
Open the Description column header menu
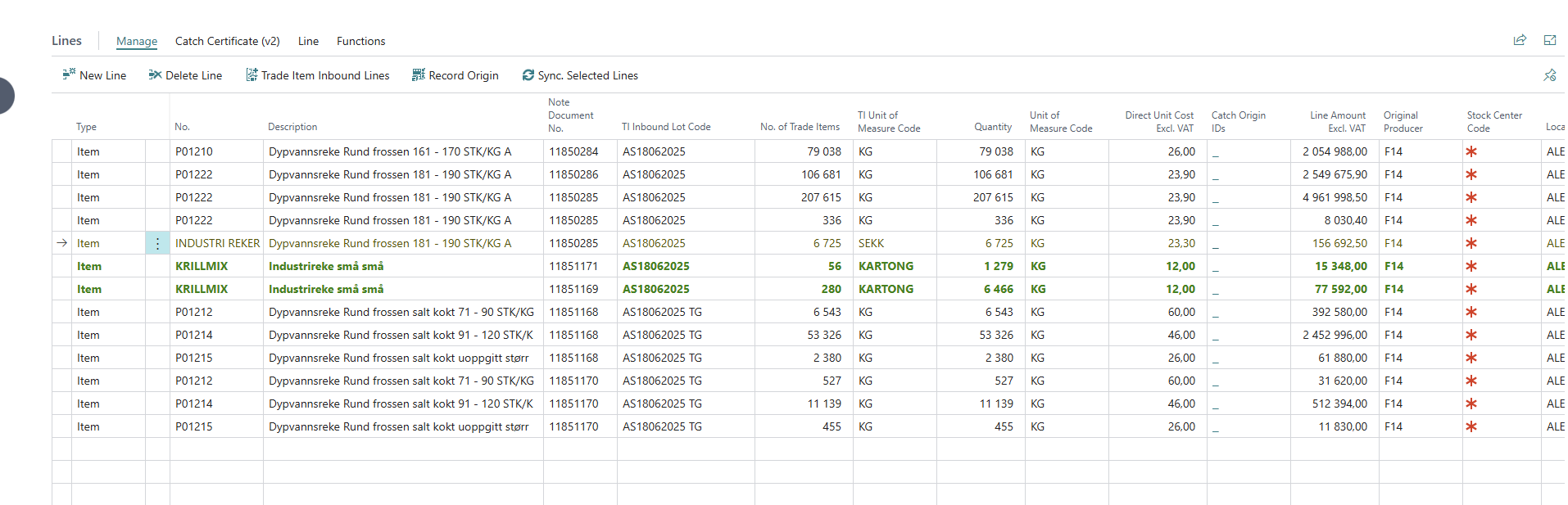click(292, 127)
